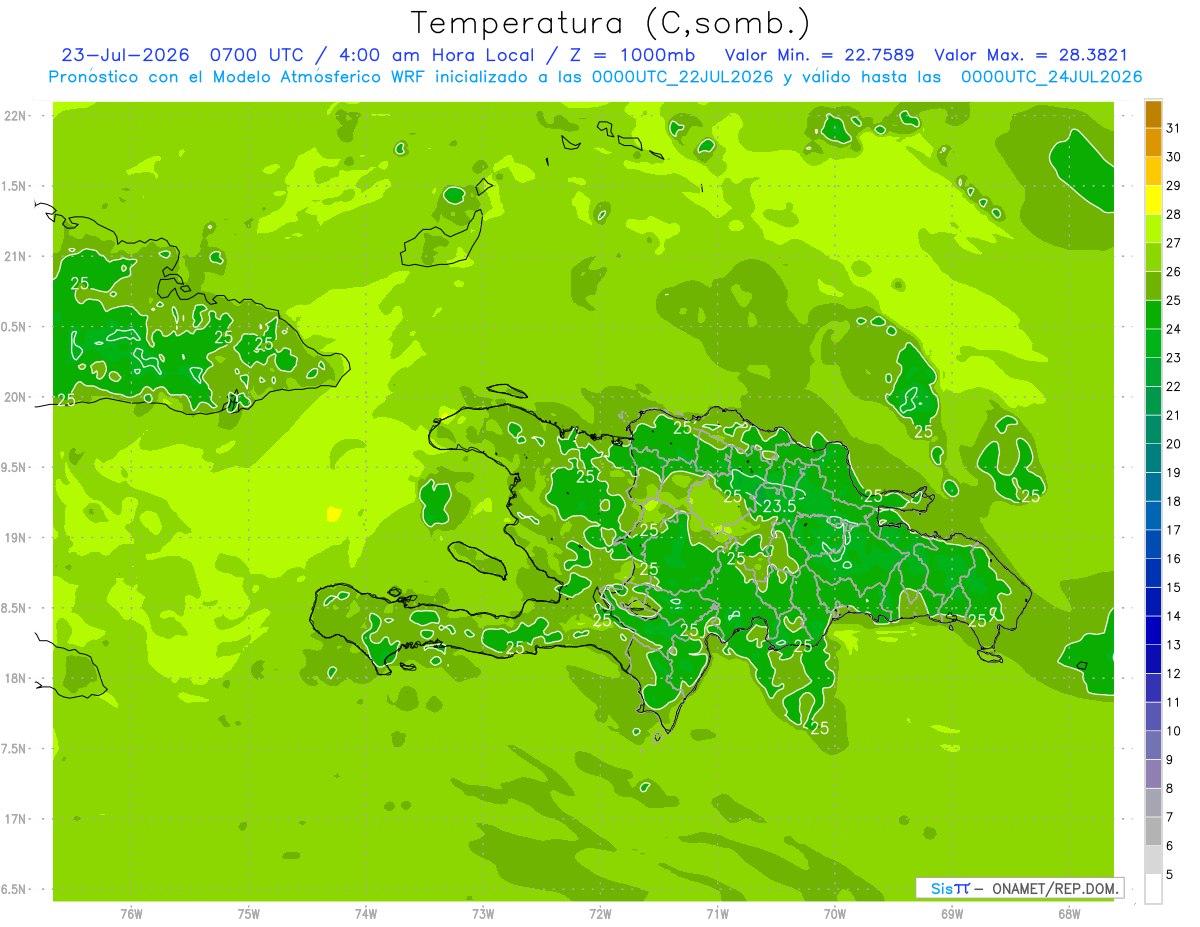Click legend swatch between 14 and 15
This screenshot has height=927, width=1200.
click(1153, 602)
